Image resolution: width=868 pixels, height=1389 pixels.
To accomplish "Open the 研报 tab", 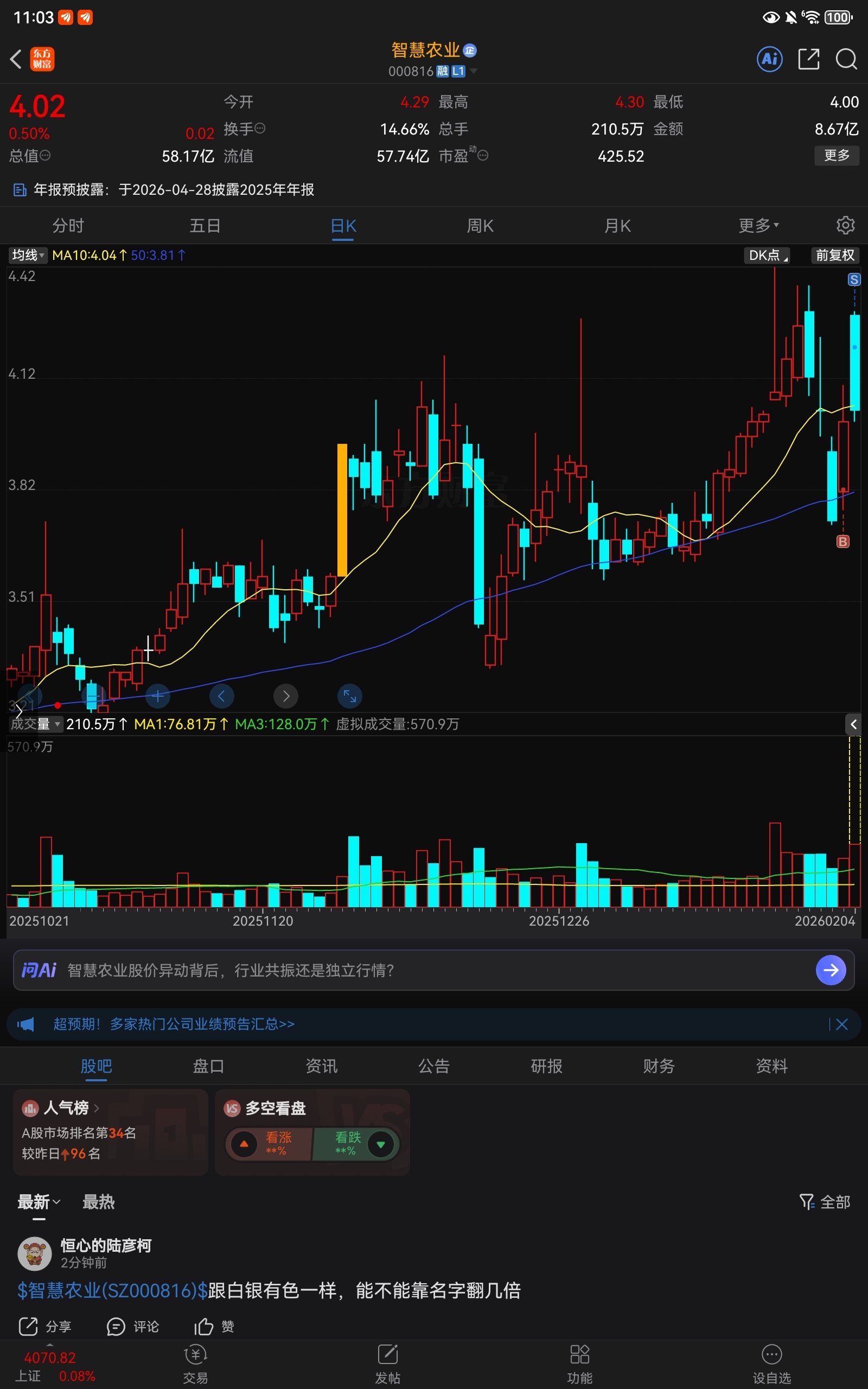I will click(x=546, y=1066).
